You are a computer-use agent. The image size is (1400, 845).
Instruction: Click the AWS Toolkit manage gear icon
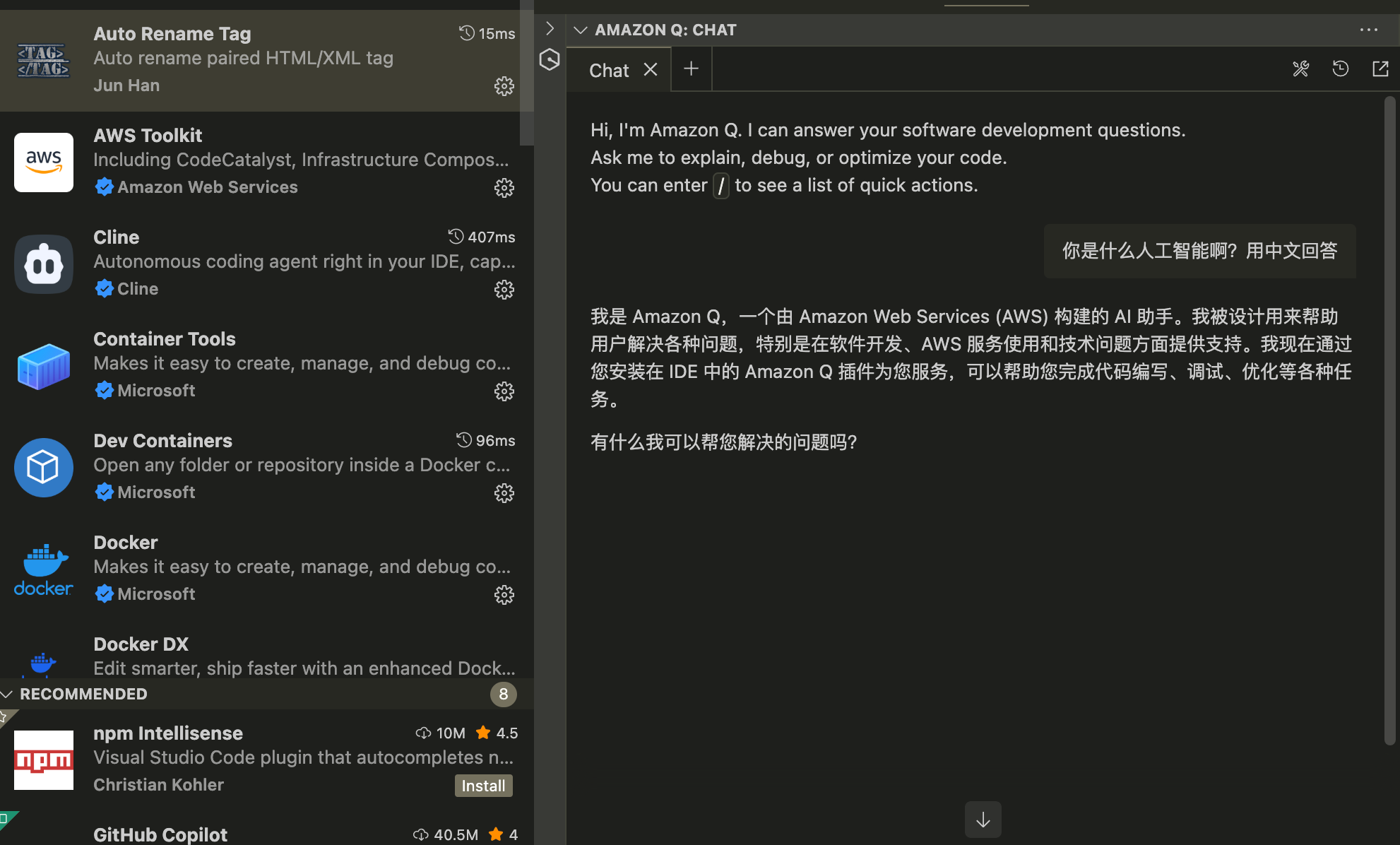coord(504,188)
